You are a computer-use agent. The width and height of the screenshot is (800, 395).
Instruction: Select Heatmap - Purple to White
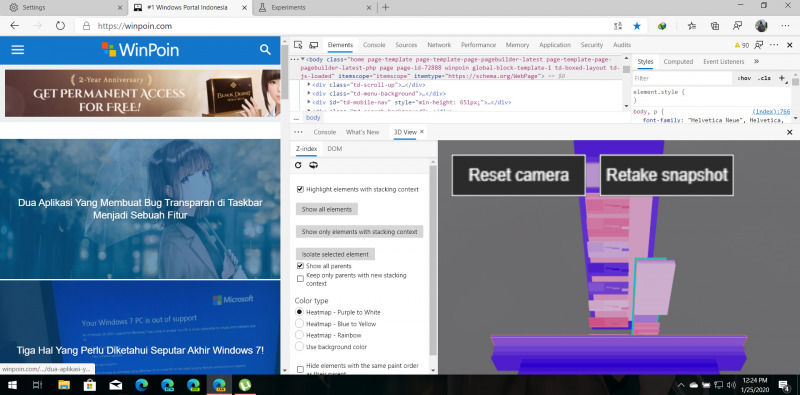tap(299, 312)
